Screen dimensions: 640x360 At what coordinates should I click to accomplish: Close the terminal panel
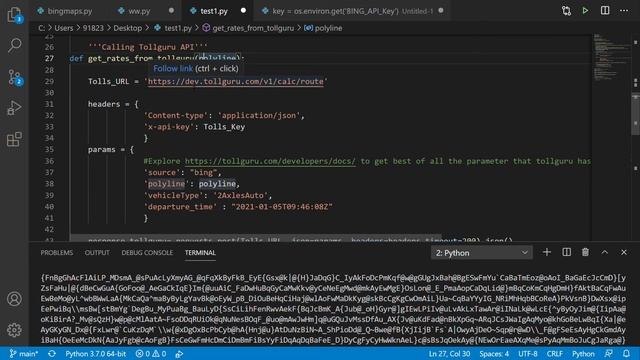click(624, 252)
